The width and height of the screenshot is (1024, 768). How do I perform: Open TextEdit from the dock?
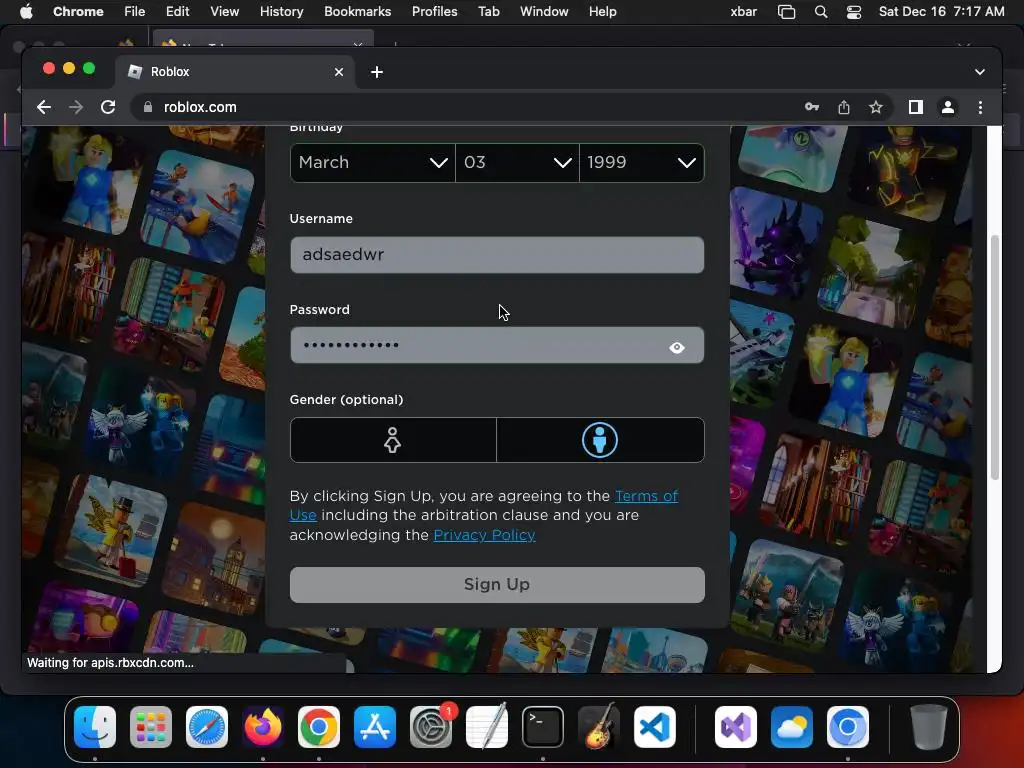click(487, 727)
